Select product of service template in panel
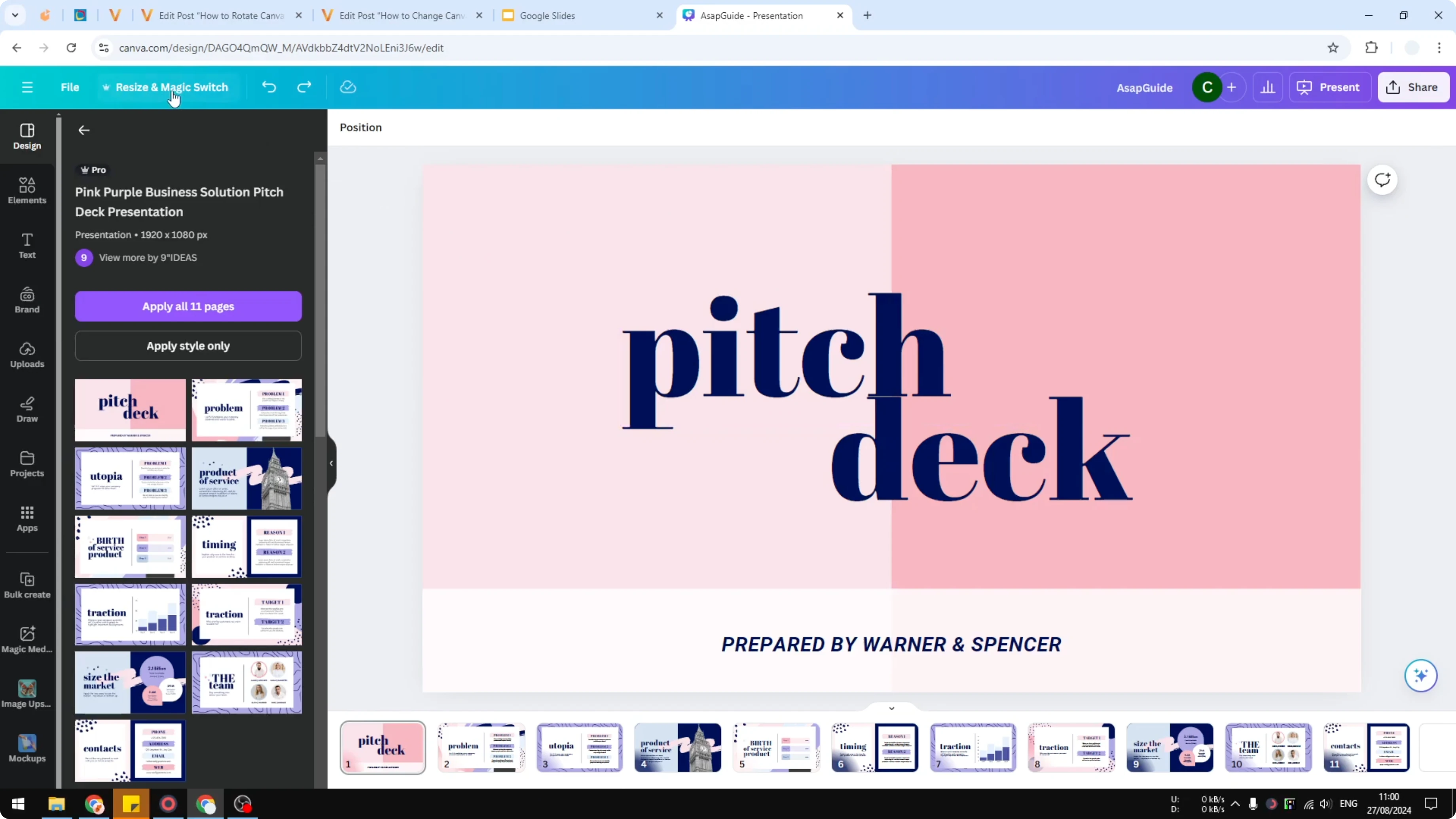 [x=246, y=478]
